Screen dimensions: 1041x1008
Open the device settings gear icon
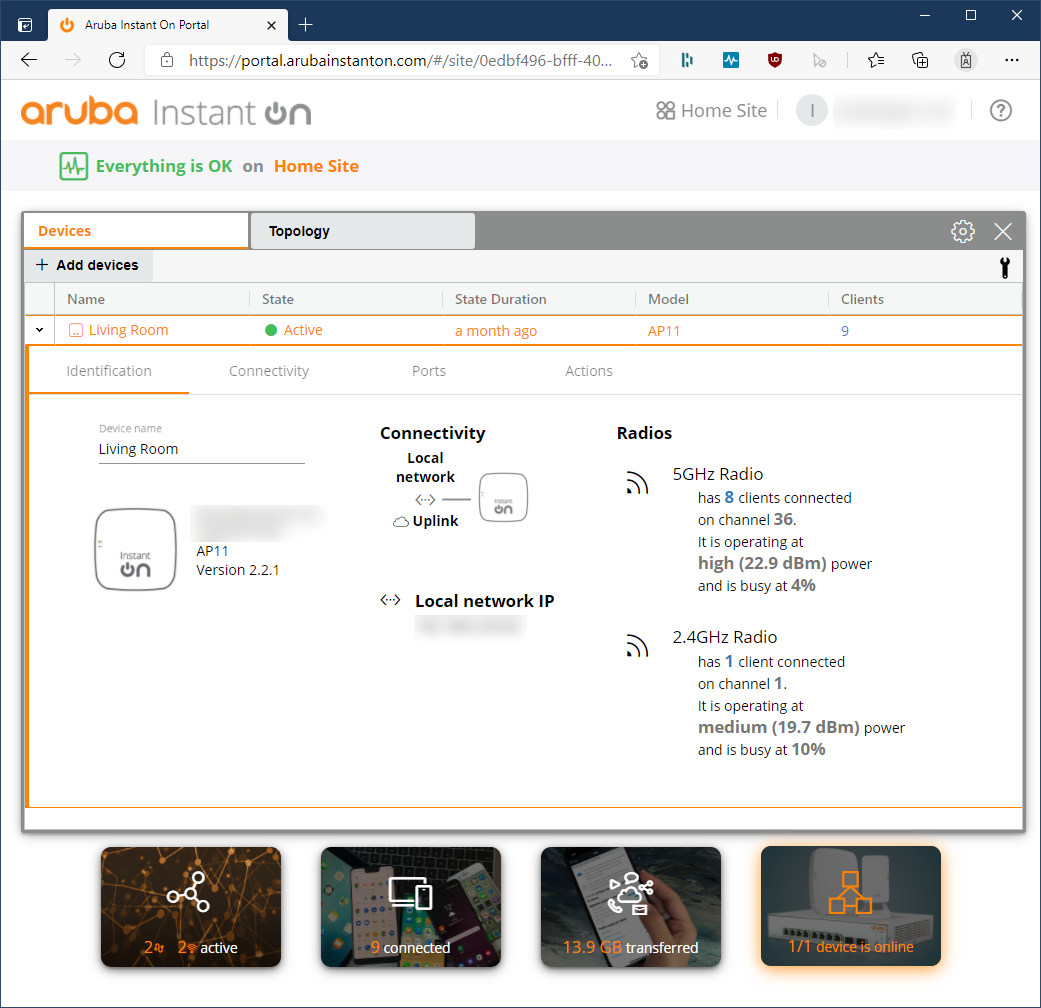point(962,231)
